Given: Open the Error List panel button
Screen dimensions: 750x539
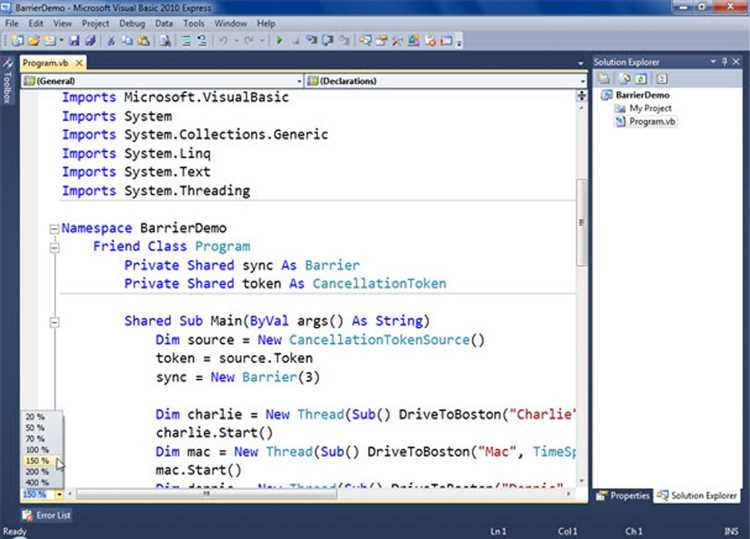Looking at the screenshot, I should coord(47,515).
